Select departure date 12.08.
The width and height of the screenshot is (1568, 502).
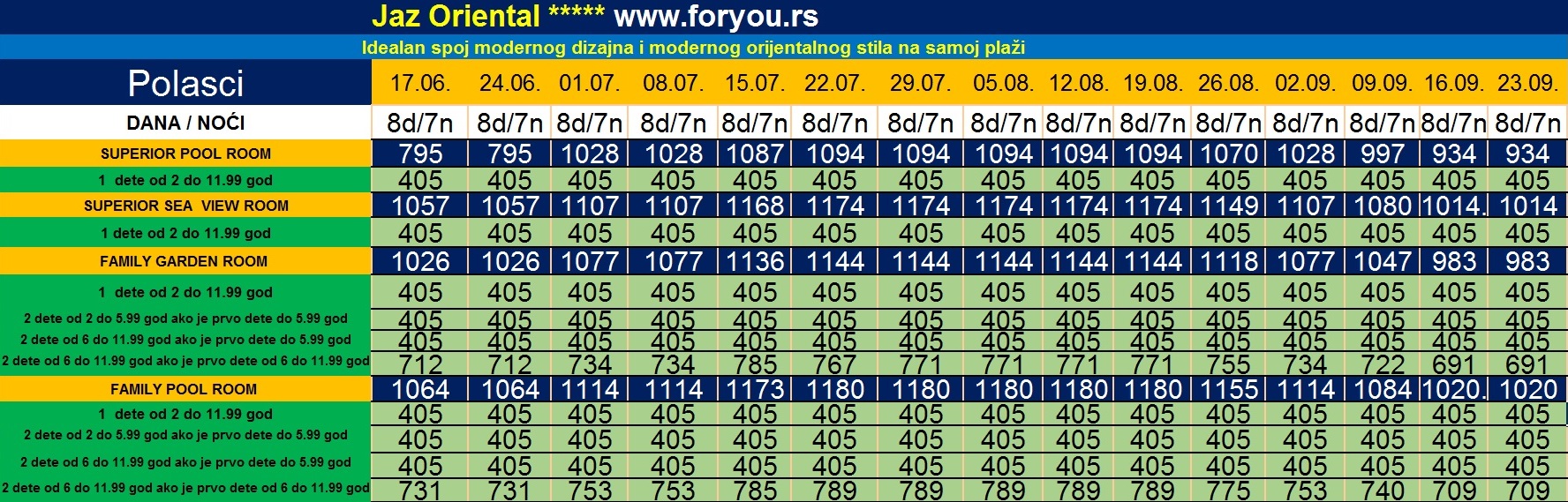1078,83
